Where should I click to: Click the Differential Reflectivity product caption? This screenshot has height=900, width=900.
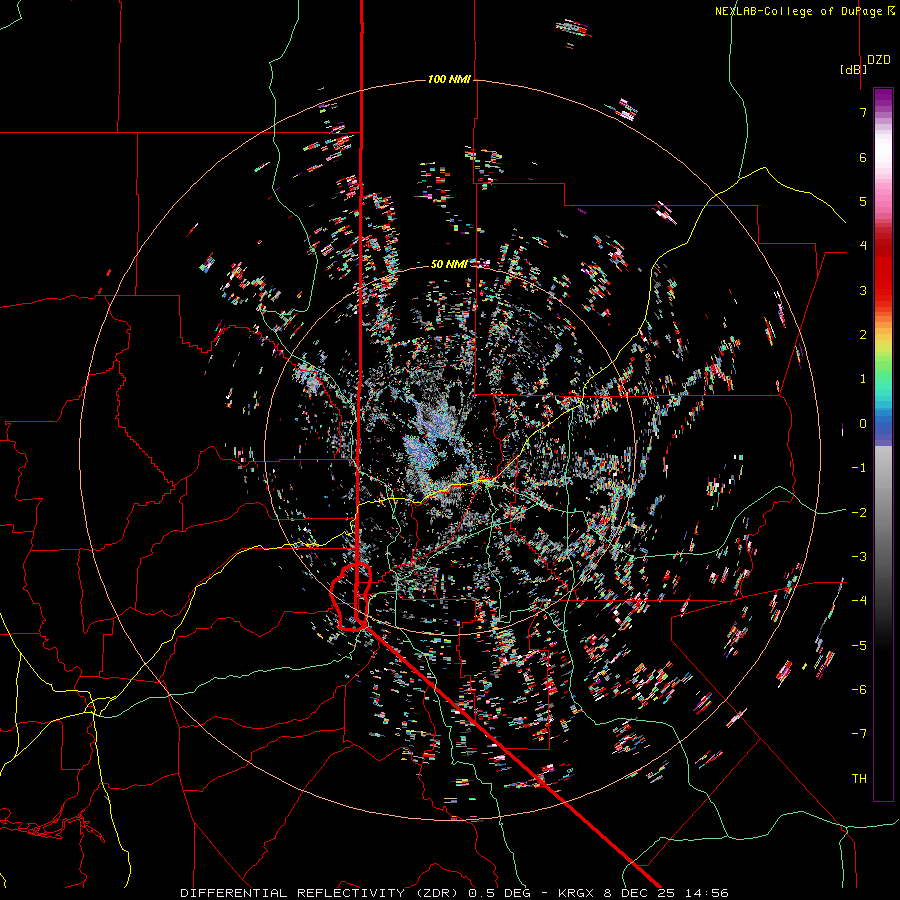point(454,893)
